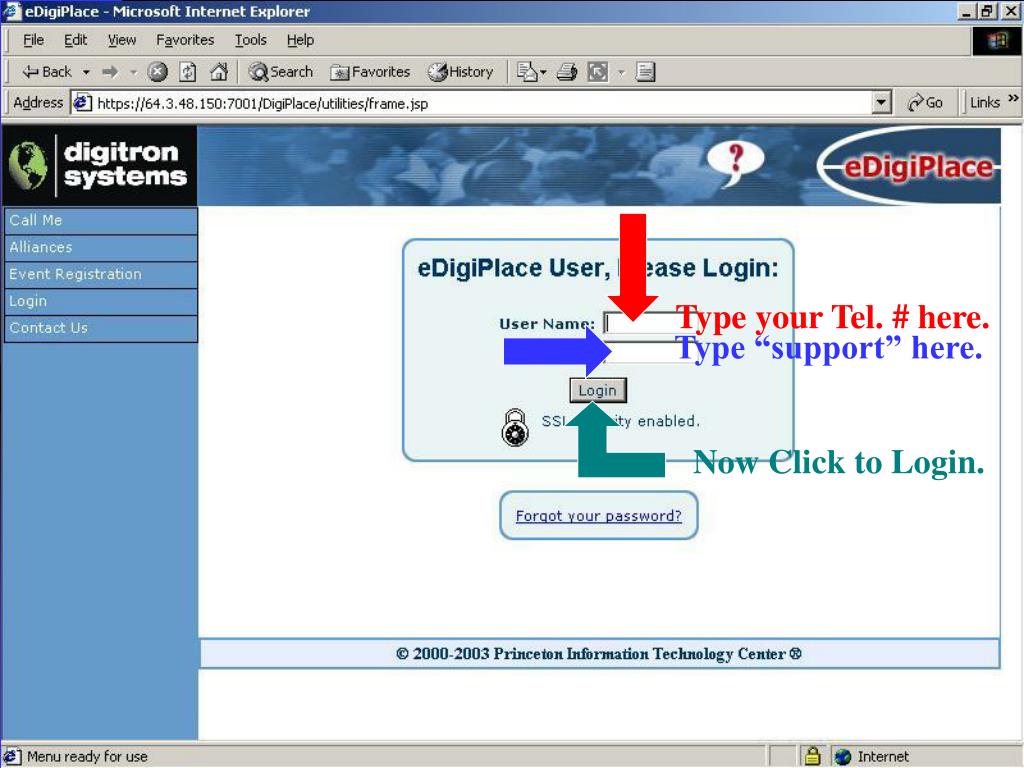Expand the Back button history dropdown
Viewport: 1024px width, 768px height.
(x=86, y=72)
